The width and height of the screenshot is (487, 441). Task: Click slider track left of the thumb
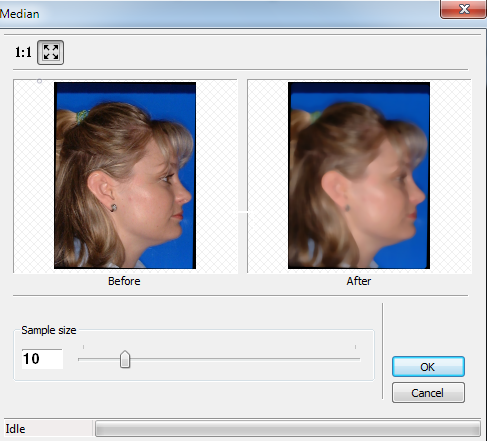(99, 359)
